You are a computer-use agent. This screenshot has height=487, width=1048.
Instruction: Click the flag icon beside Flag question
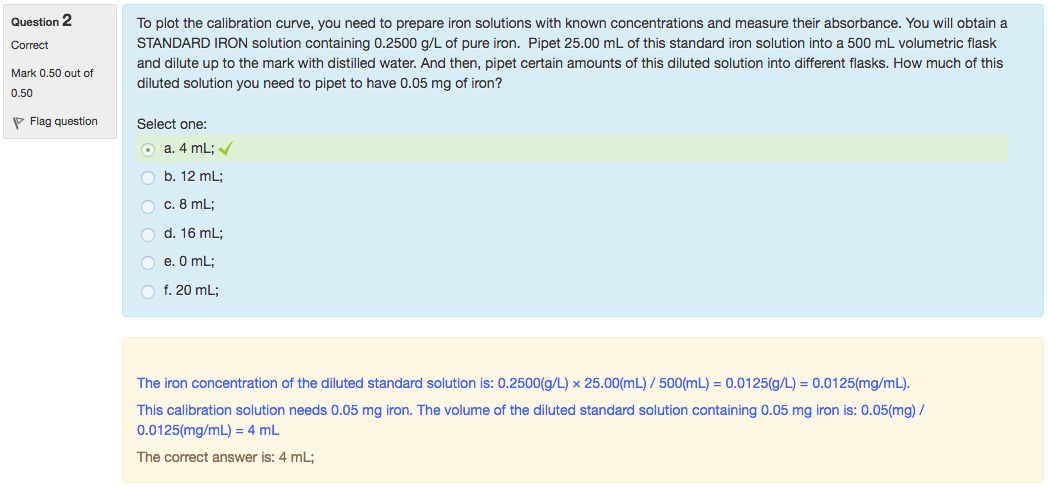(x=17, y=122)
